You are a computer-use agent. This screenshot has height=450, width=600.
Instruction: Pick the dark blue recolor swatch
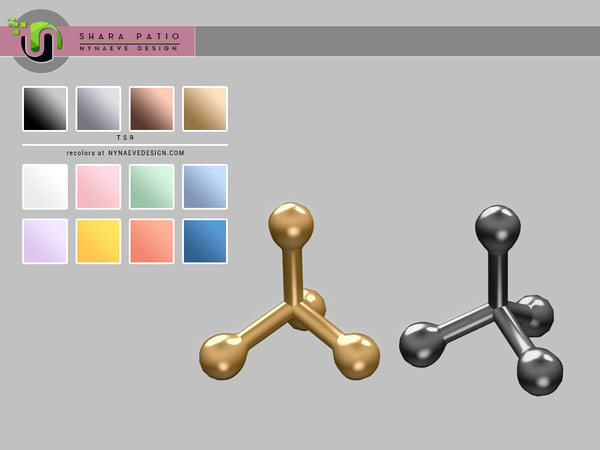(205, 241)
